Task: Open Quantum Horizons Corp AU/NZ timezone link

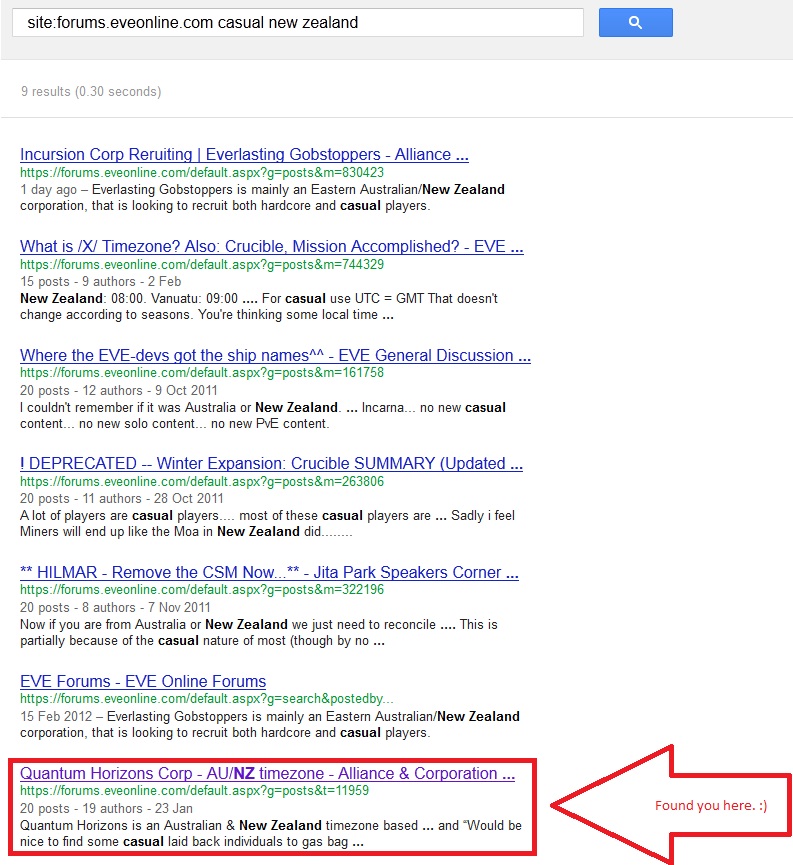Action: [x=268, y=773]
